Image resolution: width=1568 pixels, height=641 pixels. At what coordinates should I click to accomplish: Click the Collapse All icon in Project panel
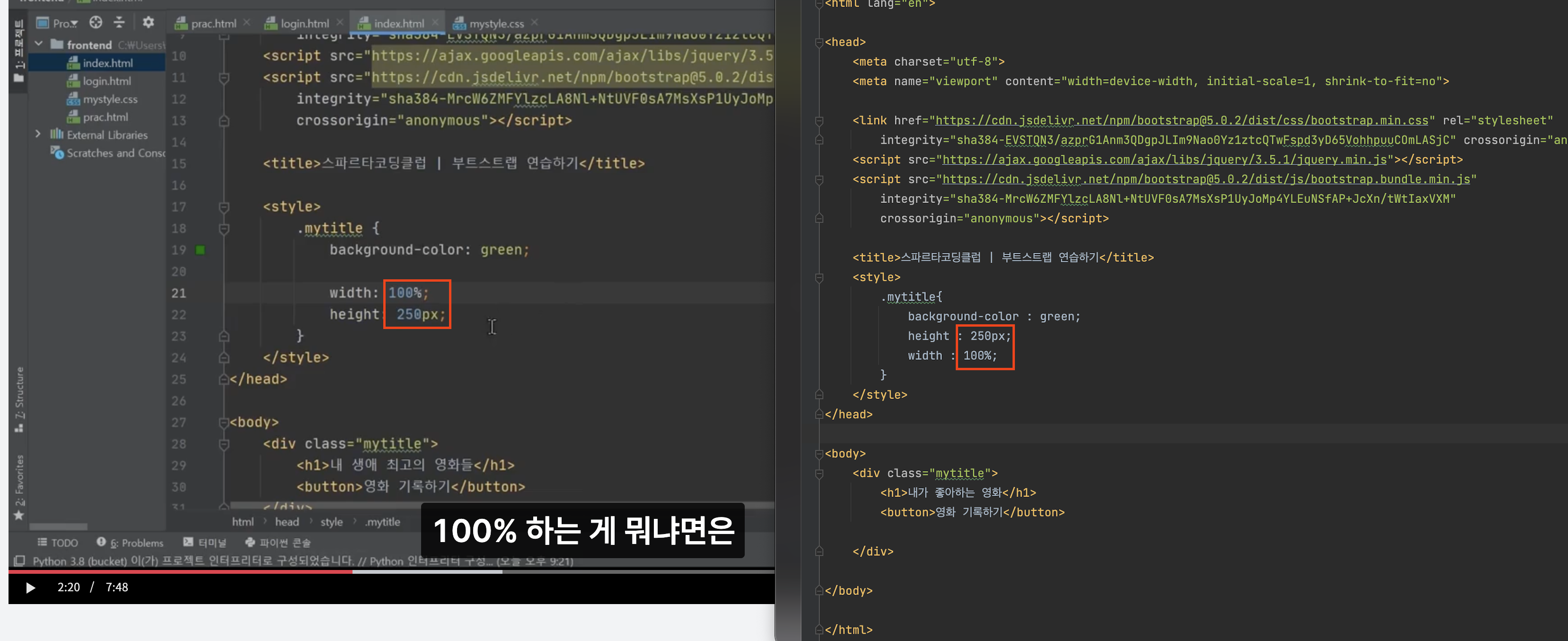(119, 23)
